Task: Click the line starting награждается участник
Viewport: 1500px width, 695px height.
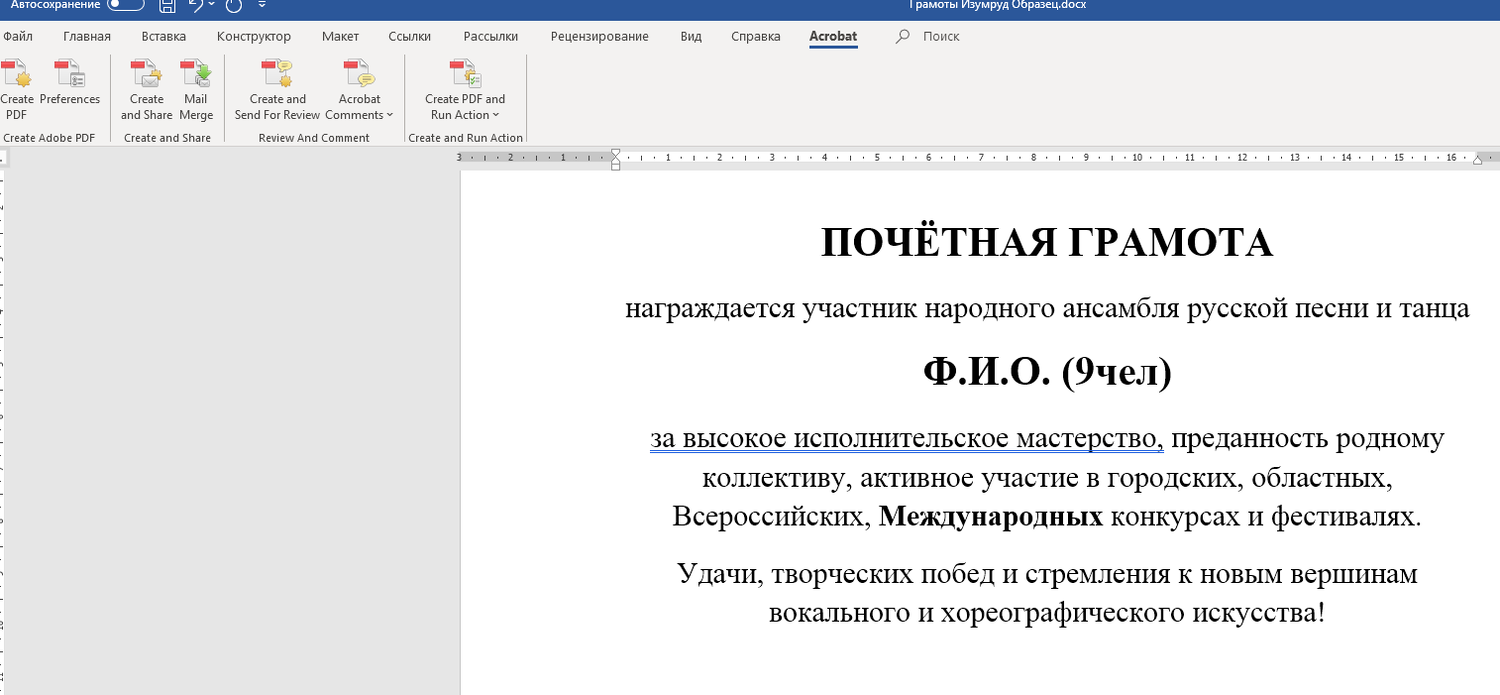Action: (x=1047, y=309)
